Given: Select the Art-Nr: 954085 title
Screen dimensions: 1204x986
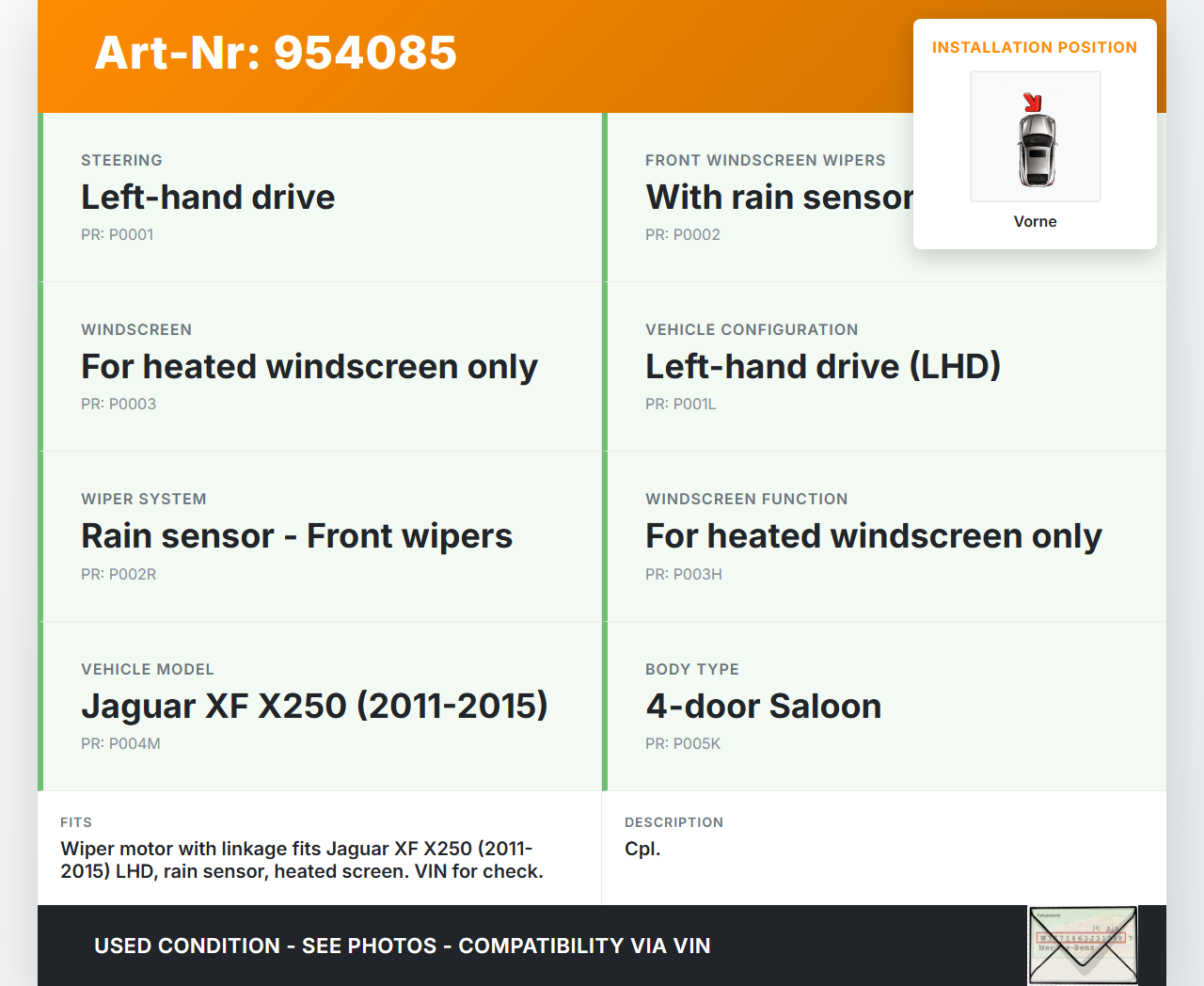Looking at the screenshot, I should coord(276,53).
